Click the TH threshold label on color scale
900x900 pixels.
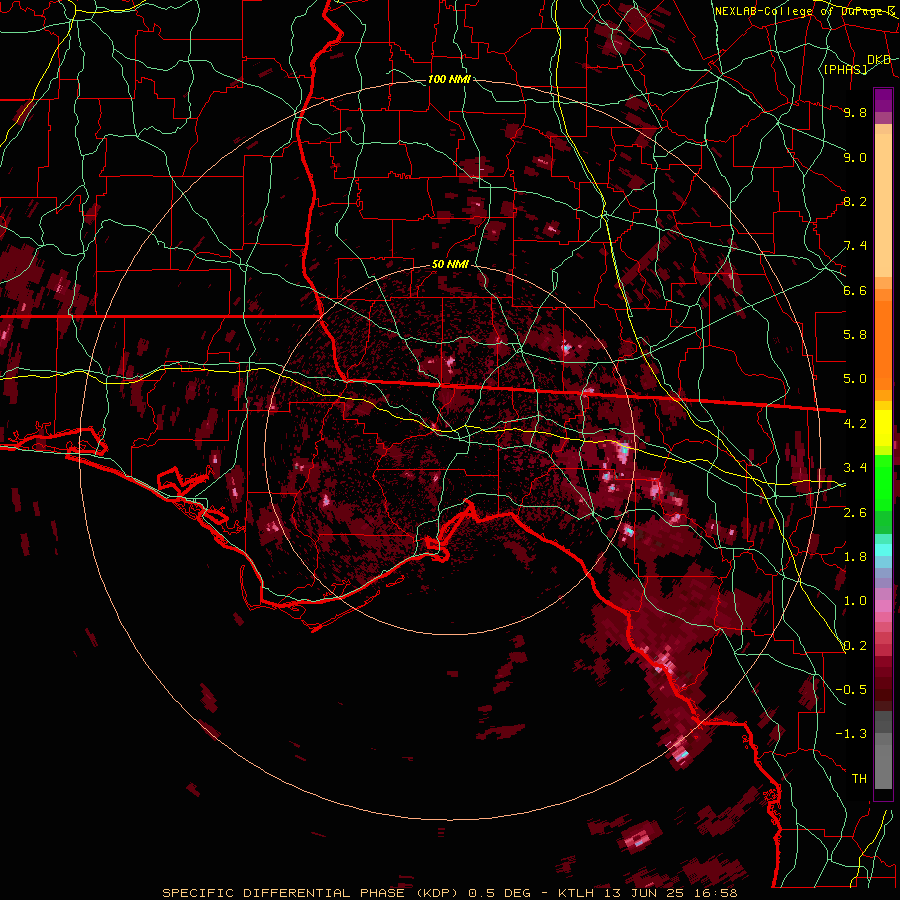(859, 779)
